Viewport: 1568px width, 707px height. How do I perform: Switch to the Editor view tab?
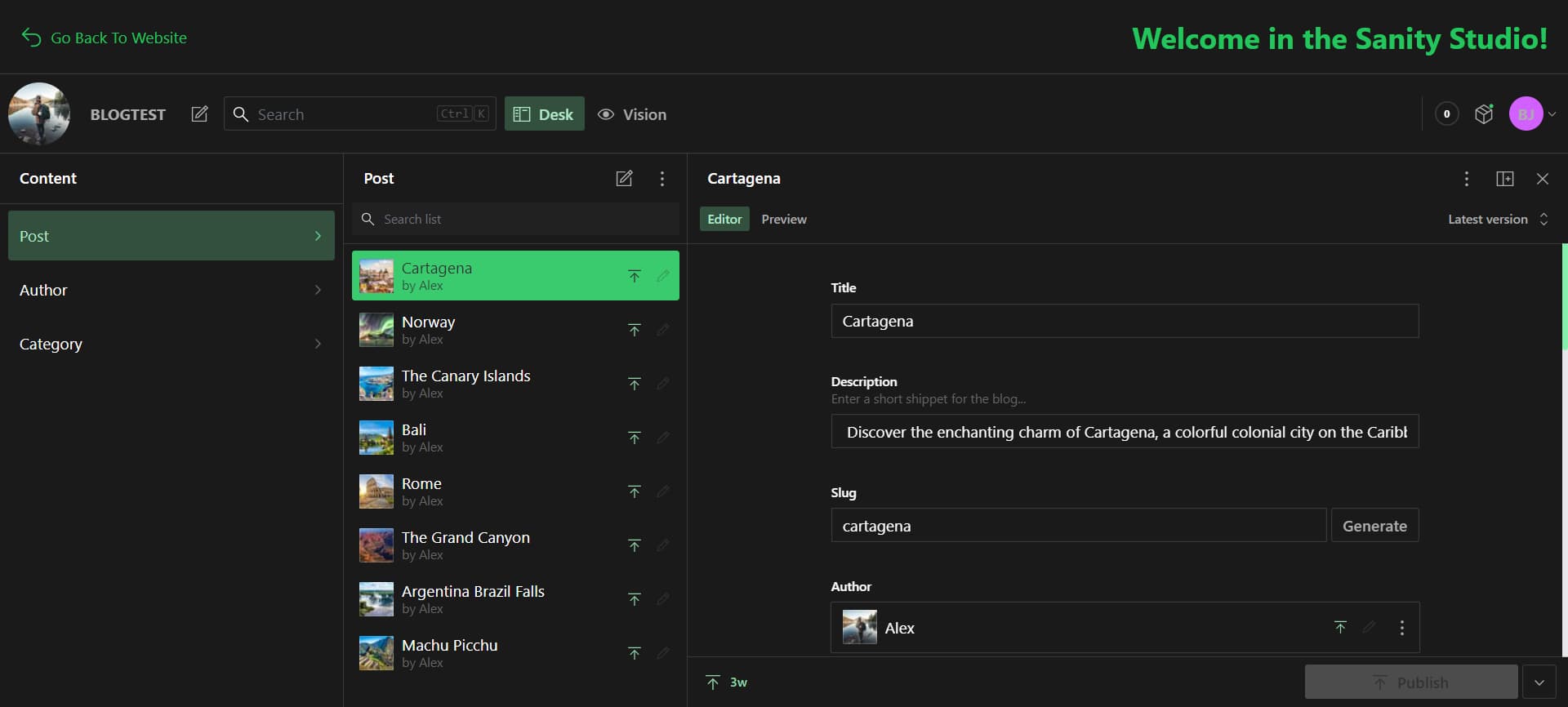click(724, 219)
